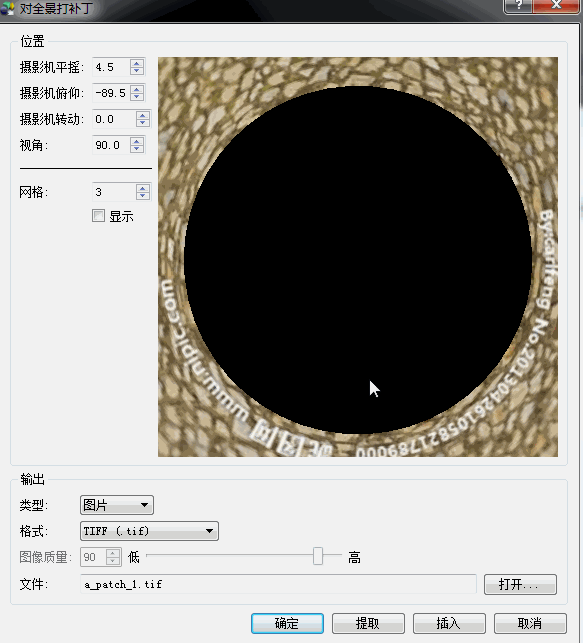The image size is (583, 643).
Task: Click the 摄影机转动 field showing 0.0
Action: click(114, 119)
